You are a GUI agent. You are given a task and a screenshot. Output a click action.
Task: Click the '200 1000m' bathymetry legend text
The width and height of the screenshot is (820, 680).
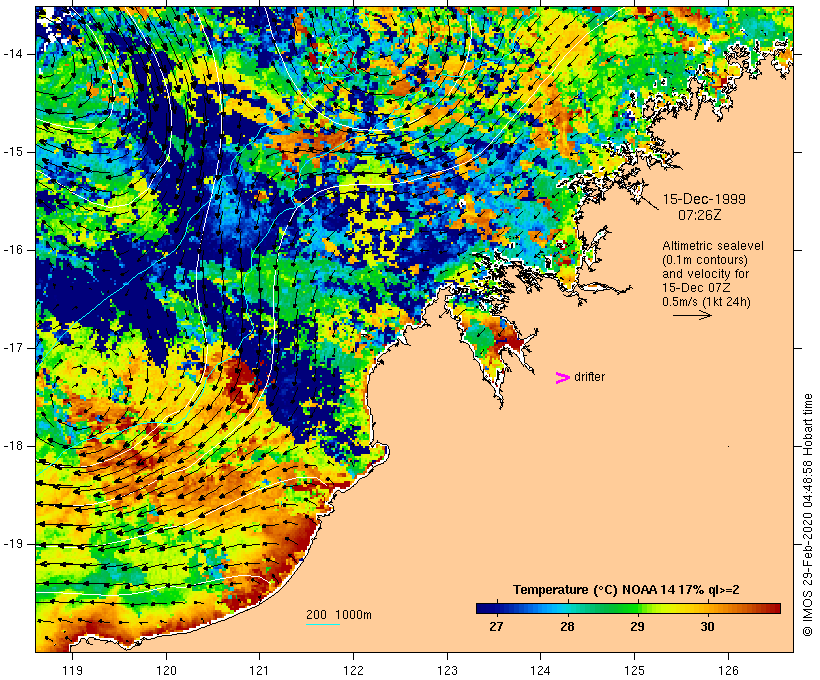pyautogui.click(x=339, y=615)
